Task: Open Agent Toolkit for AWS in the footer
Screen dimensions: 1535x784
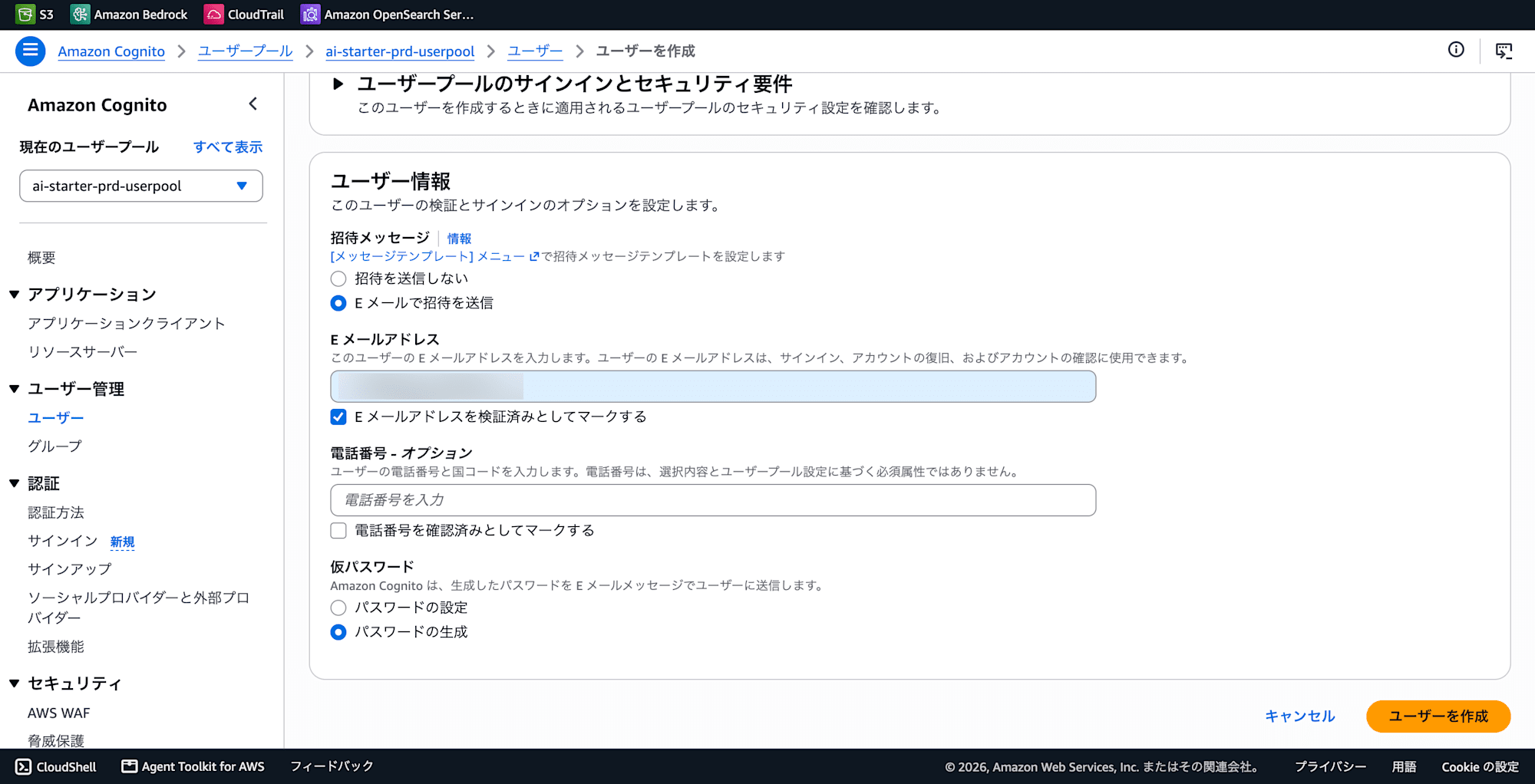Action: (x=193, y=766)
